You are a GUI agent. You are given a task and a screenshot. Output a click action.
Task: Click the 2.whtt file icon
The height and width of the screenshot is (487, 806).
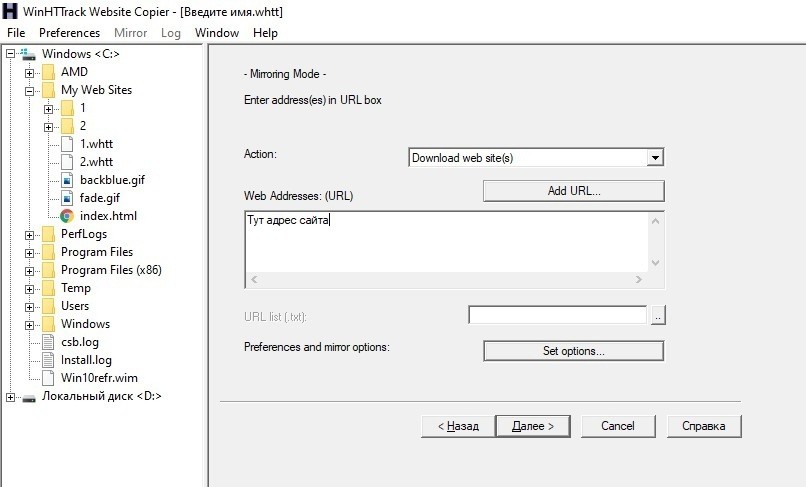[x=67, y=162]
